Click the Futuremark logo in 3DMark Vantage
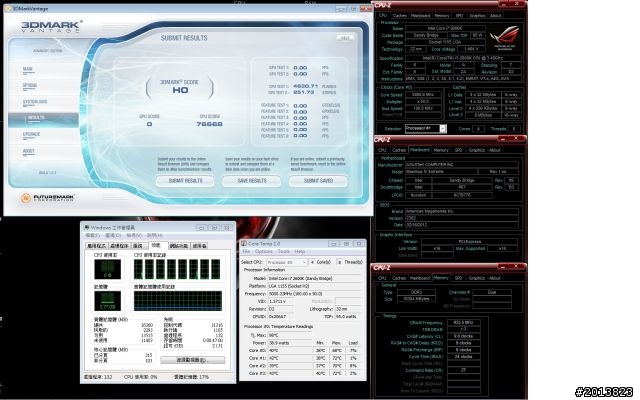The height and width of the screenshot is (400, 640). click(48, 198)
